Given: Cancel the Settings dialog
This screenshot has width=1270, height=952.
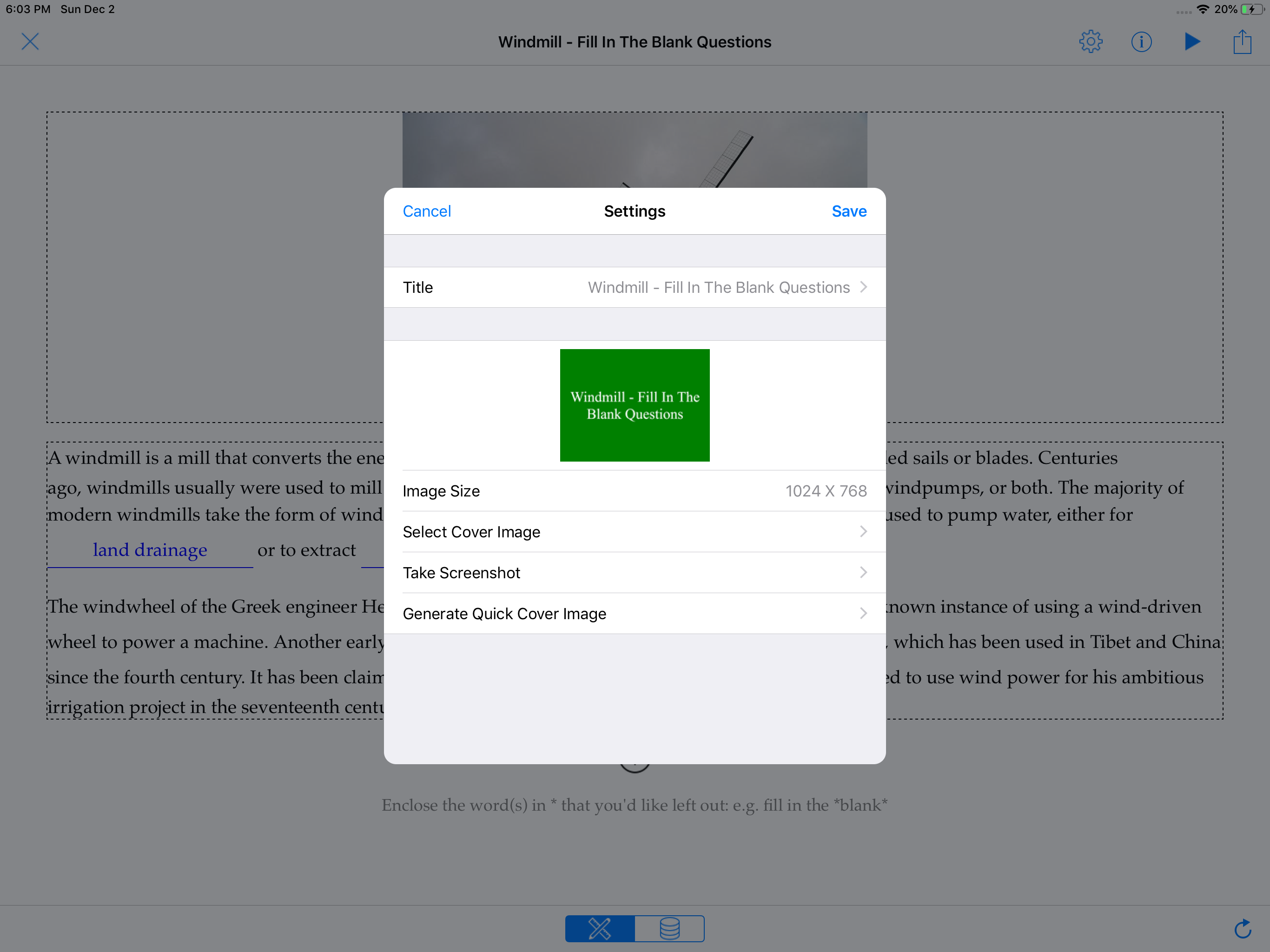Looking at the screenshot, I should (x=427, y=212).
